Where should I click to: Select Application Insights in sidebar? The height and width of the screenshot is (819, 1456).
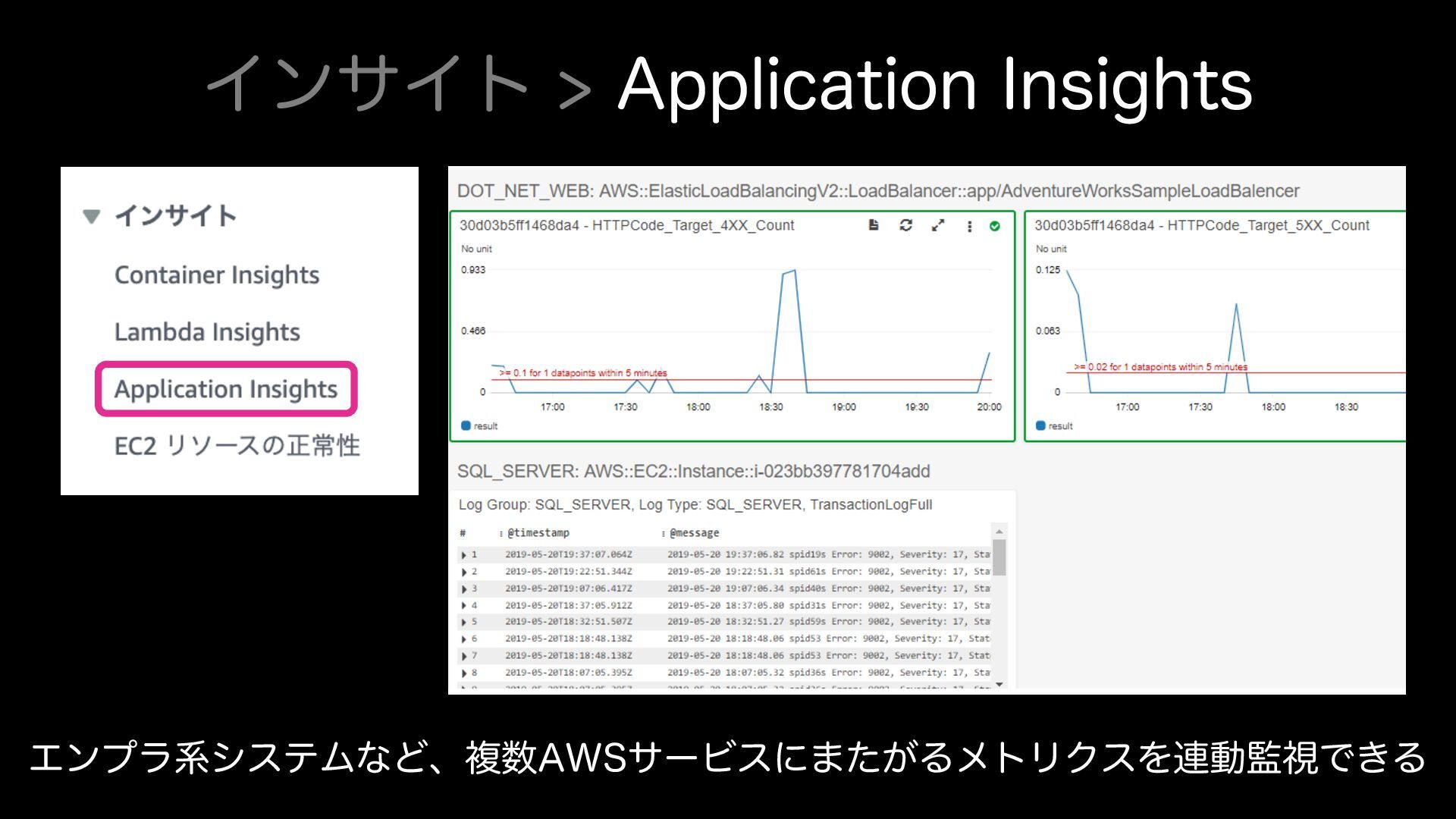pos(226,389)
